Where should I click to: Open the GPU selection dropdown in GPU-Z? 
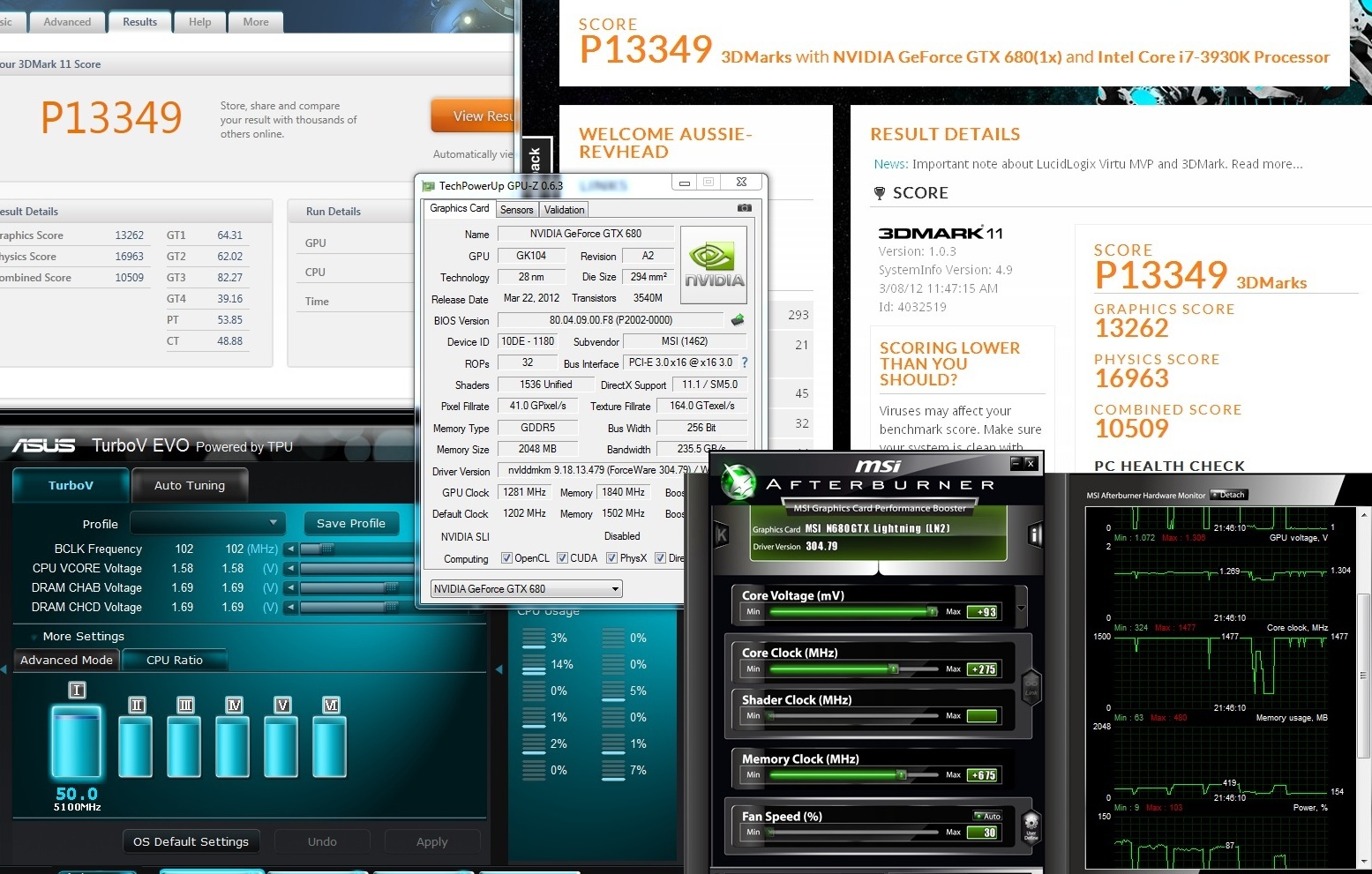coord(526,588)
